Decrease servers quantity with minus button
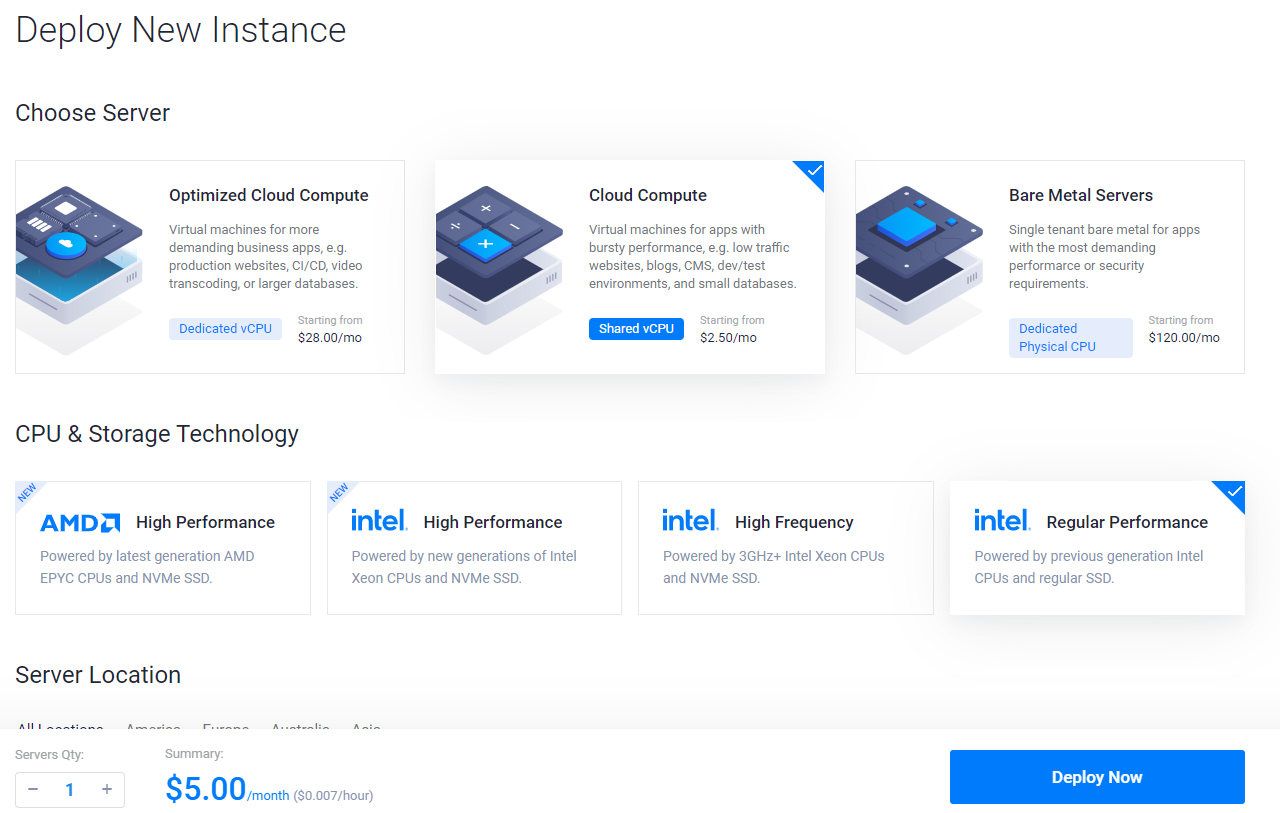The width and height of the screenshot is (1280, 813). tap(33, 790)
